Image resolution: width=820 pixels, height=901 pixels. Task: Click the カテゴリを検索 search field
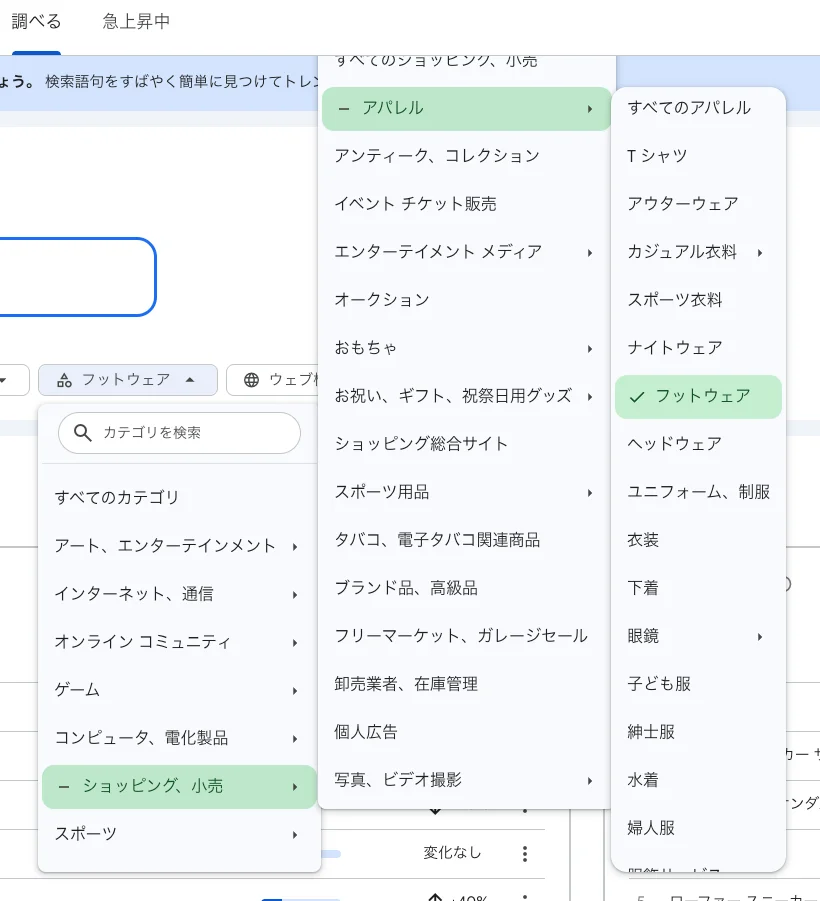click(x=179, y=433)
